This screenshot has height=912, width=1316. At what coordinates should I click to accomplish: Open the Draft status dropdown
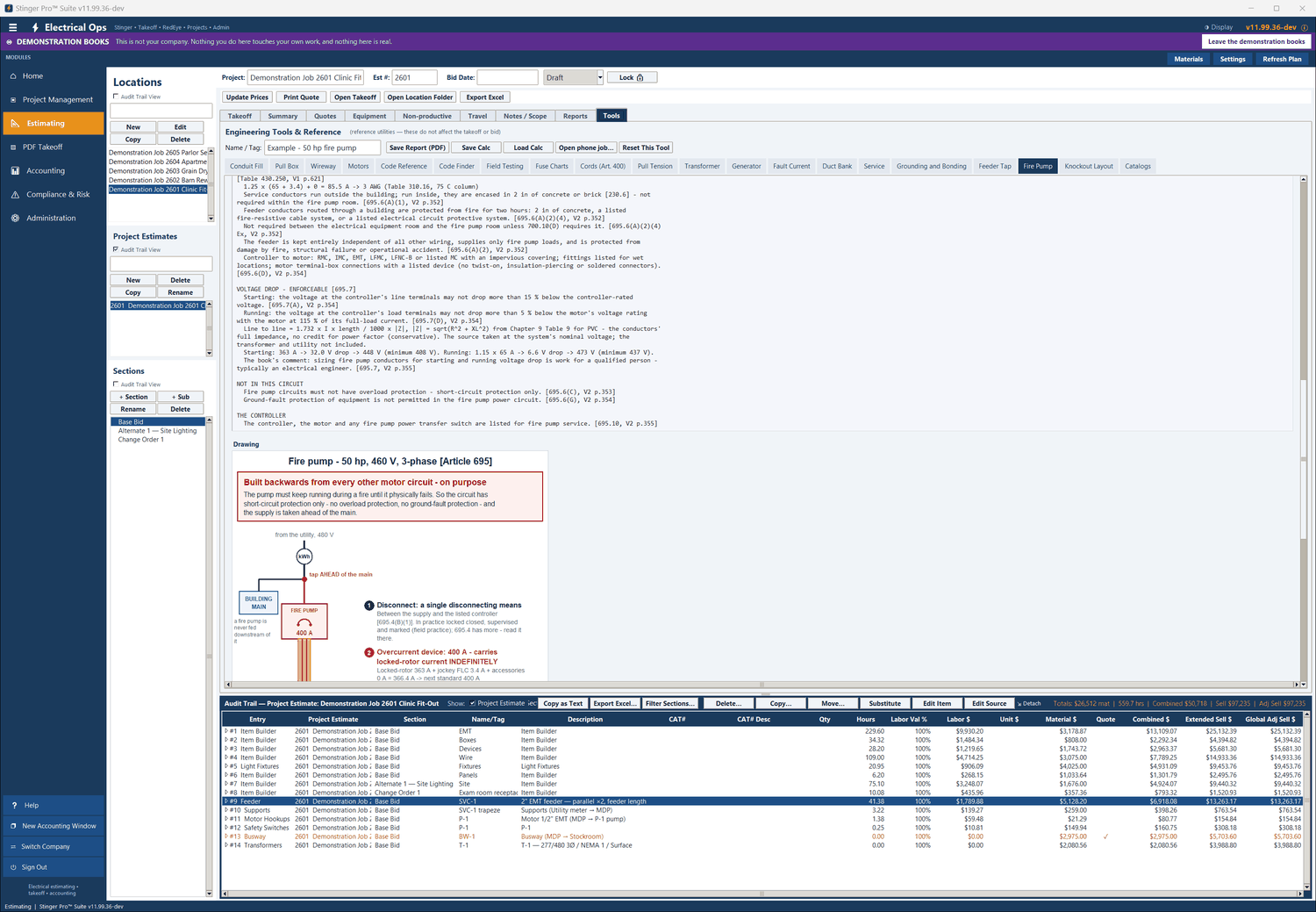click(x=600, y=77)
